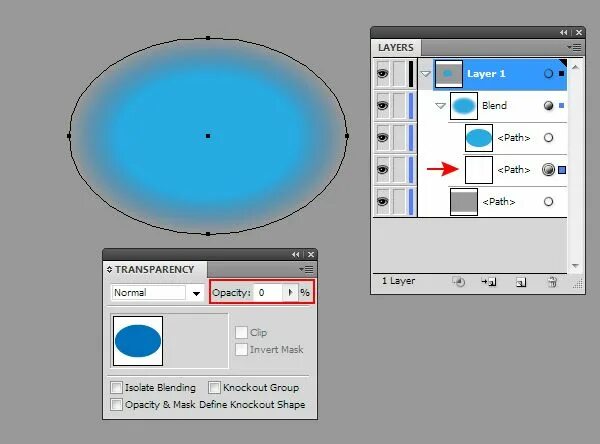Viewport: 600px width, 444px height.
Task: Open the Layers panel options menu
Action: [575, 47]
